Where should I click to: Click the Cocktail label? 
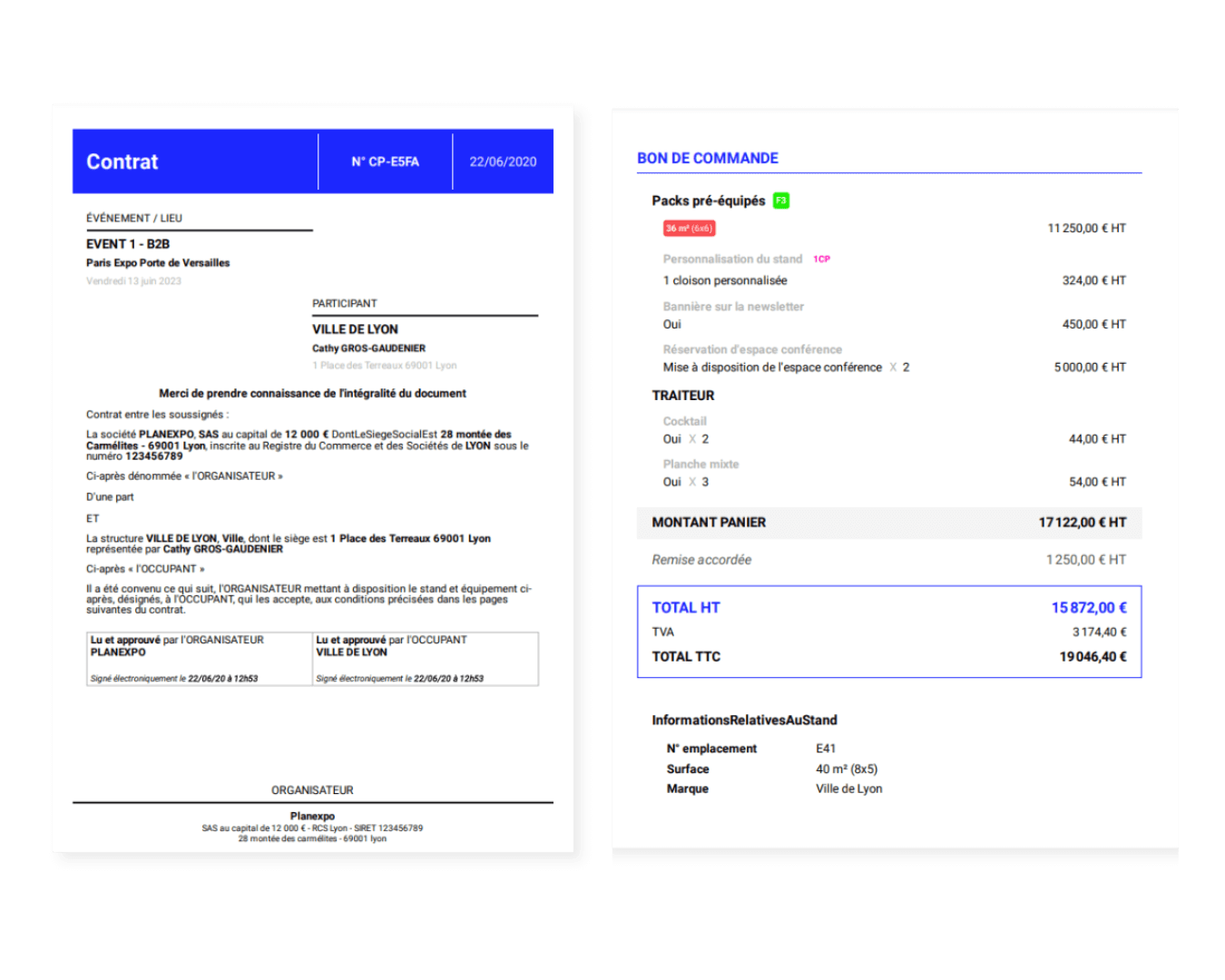pos(684,421)
